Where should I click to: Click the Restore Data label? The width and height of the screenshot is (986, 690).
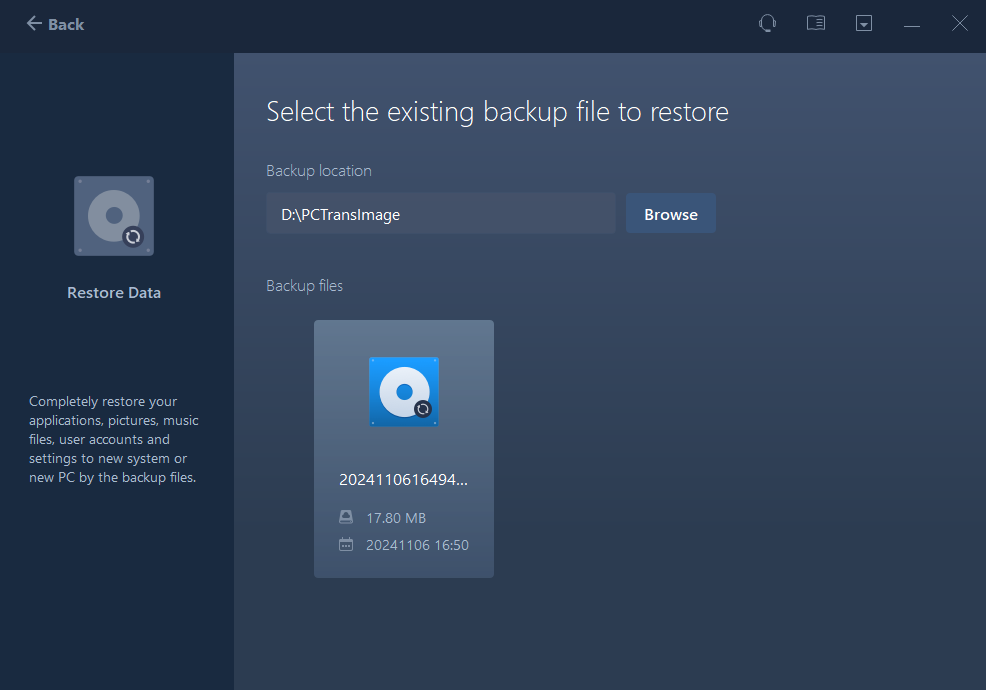pos(114,292)
